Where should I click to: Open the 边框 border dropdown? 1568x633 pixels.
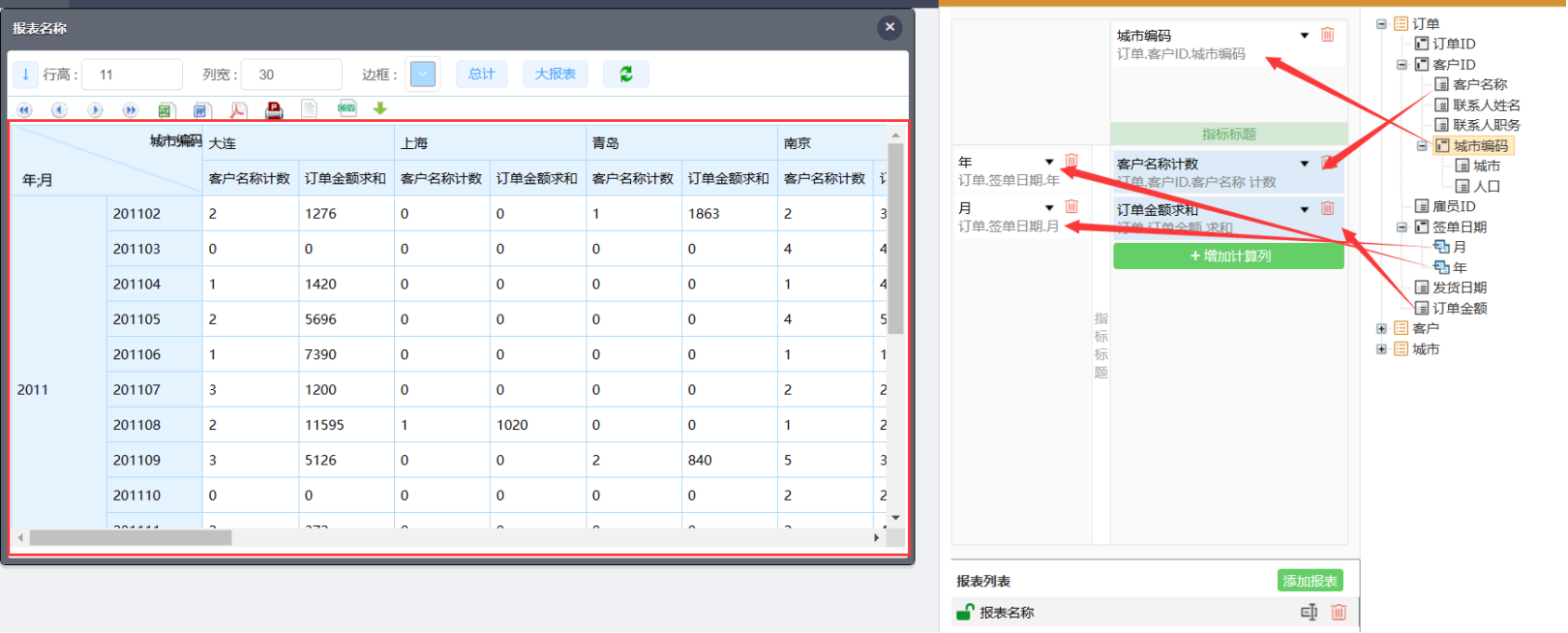(x=423, y=75)
